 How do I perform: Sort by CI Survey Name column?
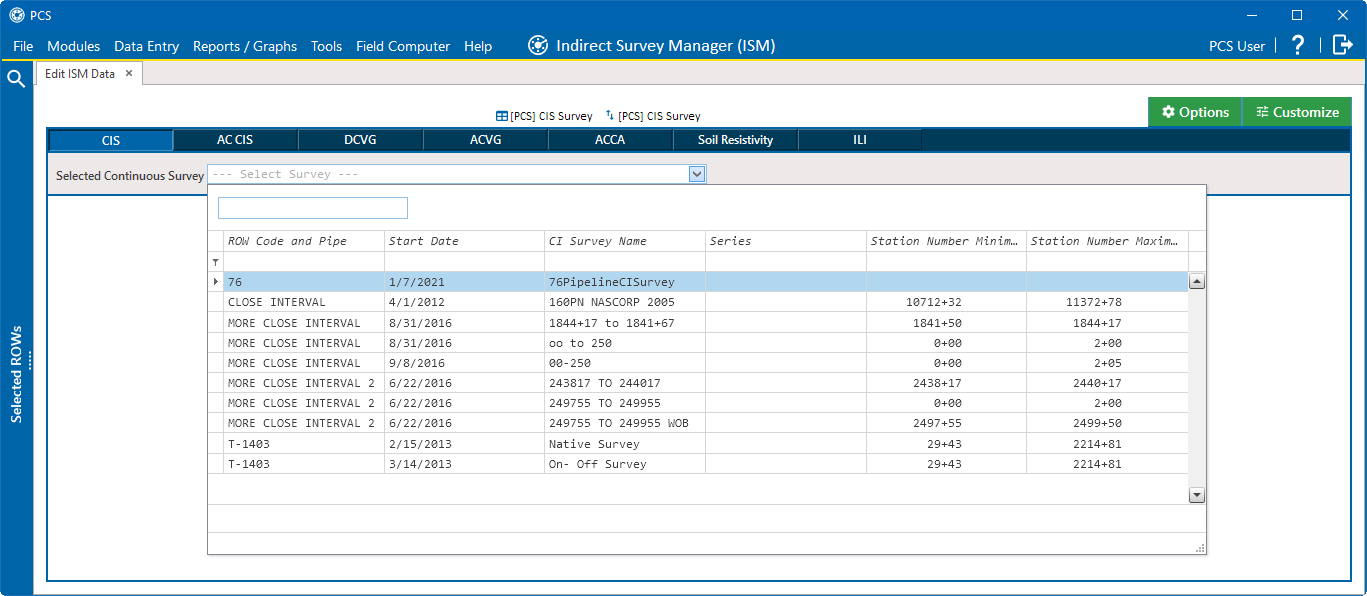click(625, 241)
